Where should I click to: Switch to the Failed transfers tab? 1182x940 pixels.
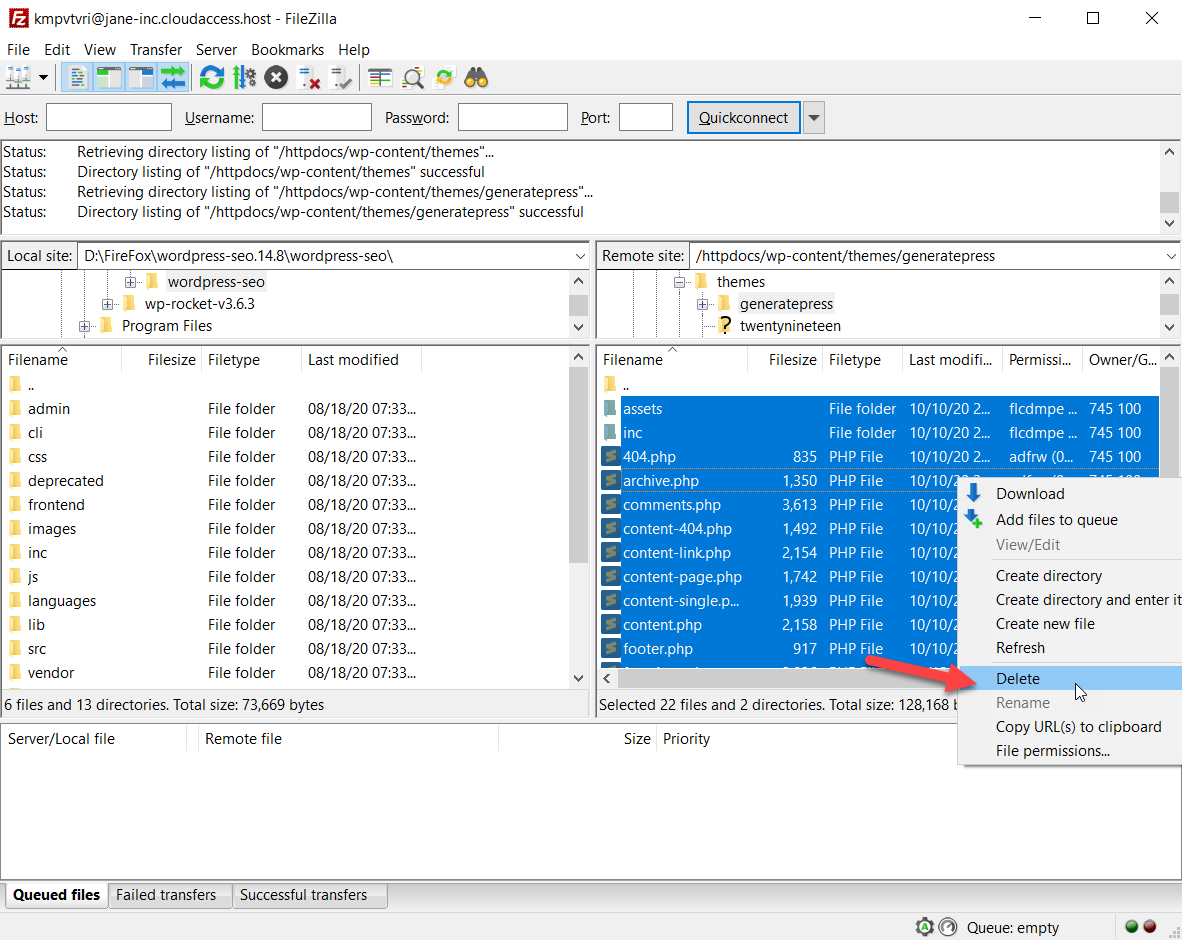click(x=166, y=895)
